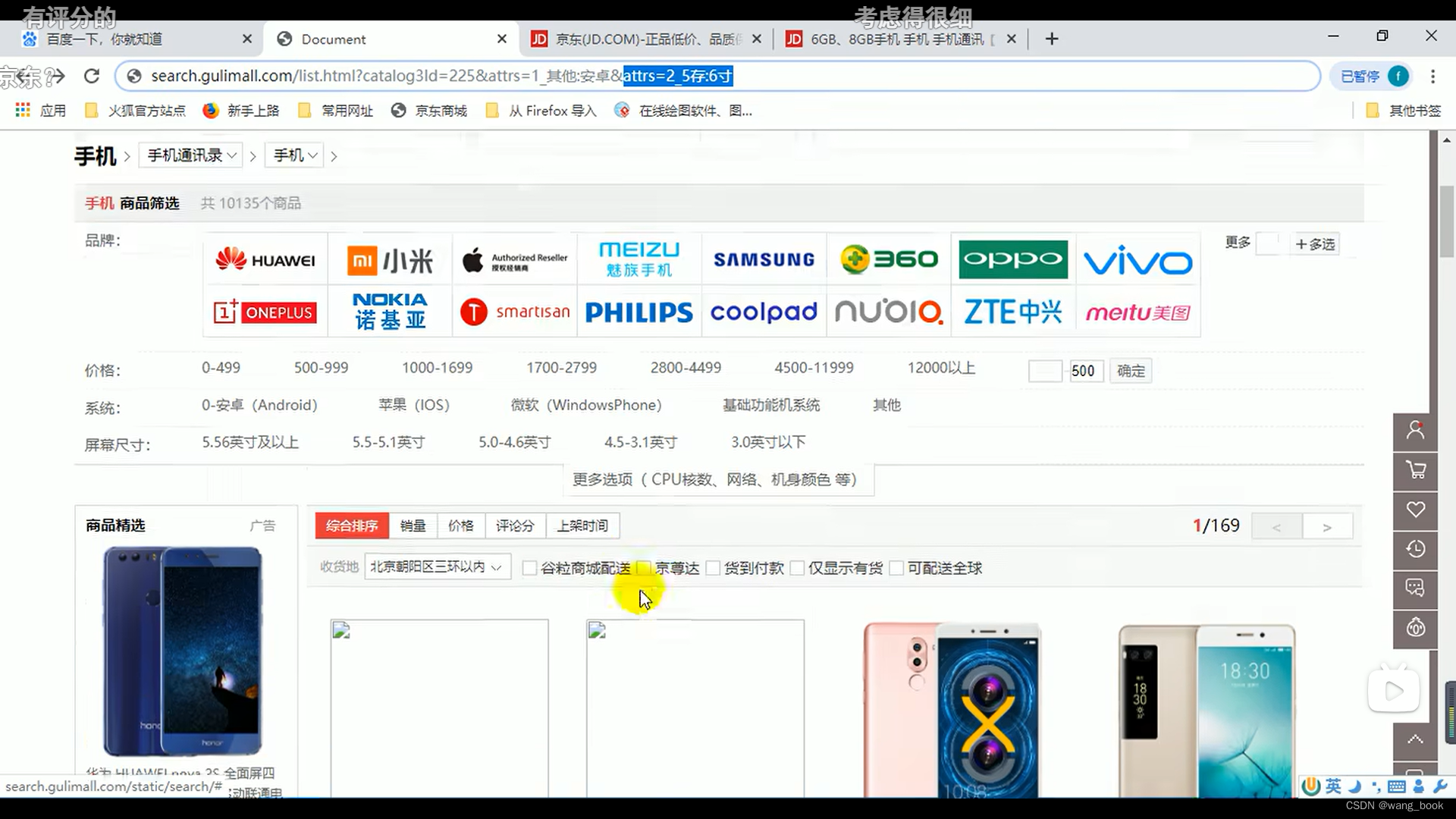This screenshot has height=819, width=1456.
Task: Select the Xiaomi brand logo
Action: click(x=390, y=260)
